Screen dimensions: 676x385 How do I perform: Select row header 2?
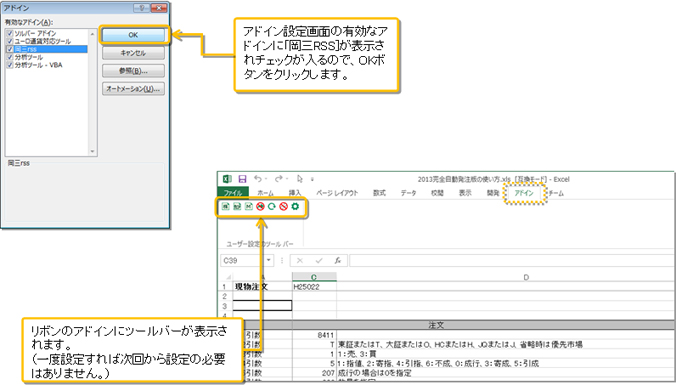coord(224,296)
